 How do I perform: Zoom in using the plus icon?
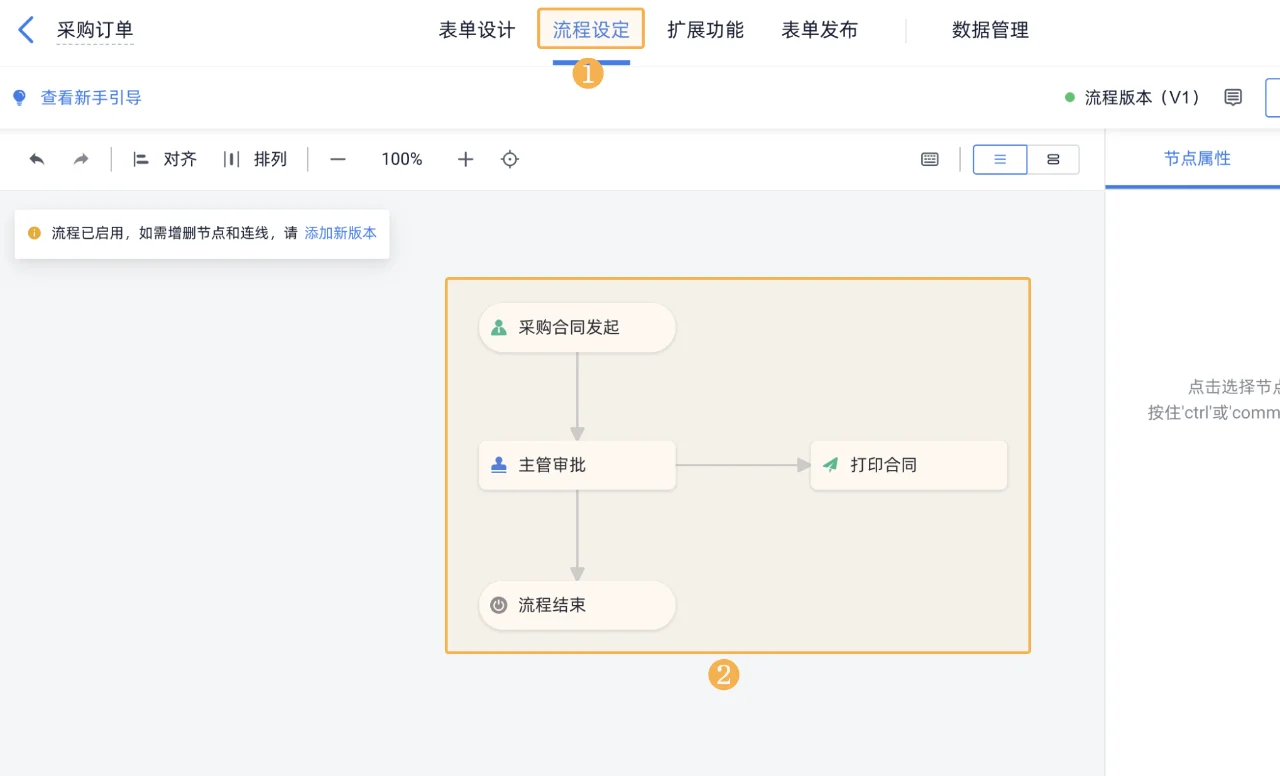465,159
